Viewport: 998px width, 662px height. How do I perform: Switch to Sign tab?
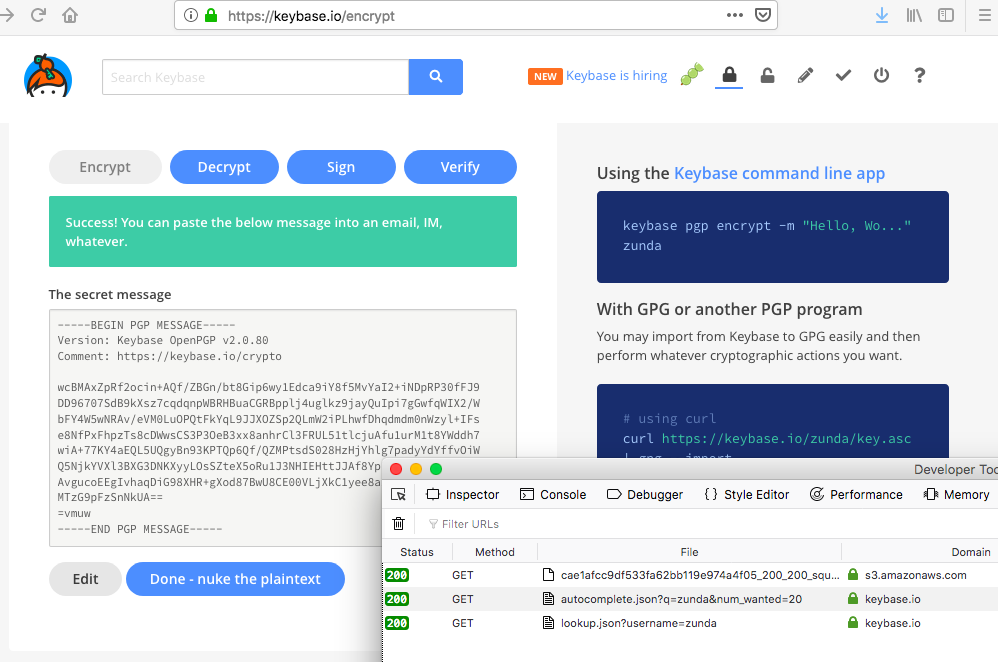[x=341, y=167]
